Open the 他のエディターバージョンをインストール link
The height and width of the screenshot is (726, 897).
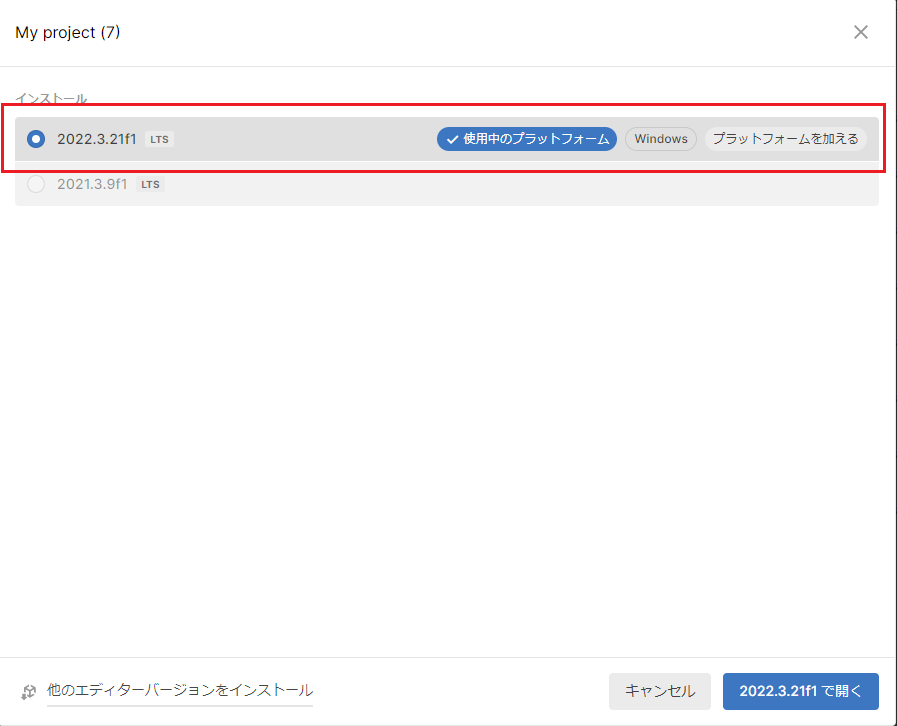click(180, 690)
